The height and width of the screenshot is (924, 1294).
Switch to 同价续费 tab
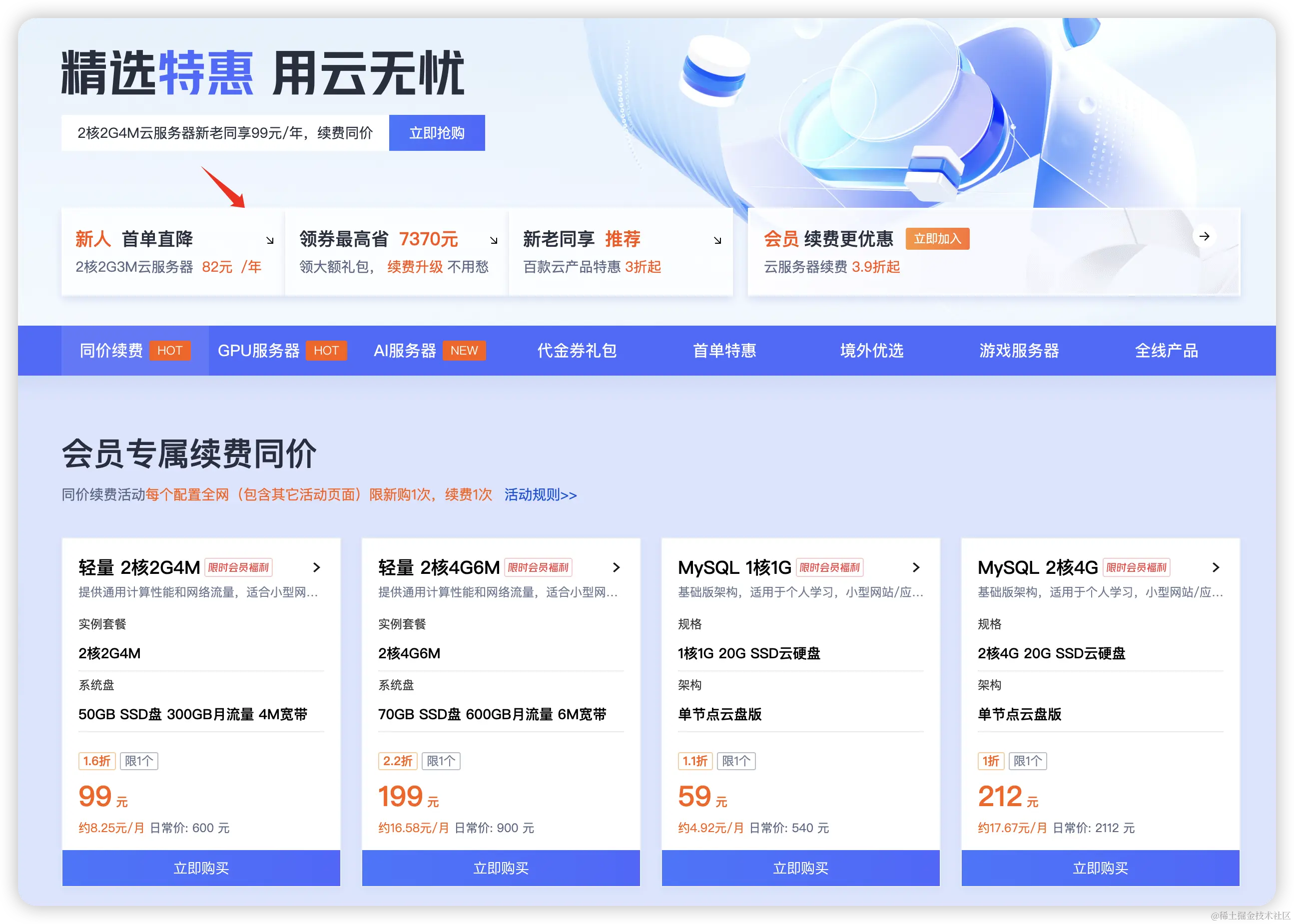point(112,351)
